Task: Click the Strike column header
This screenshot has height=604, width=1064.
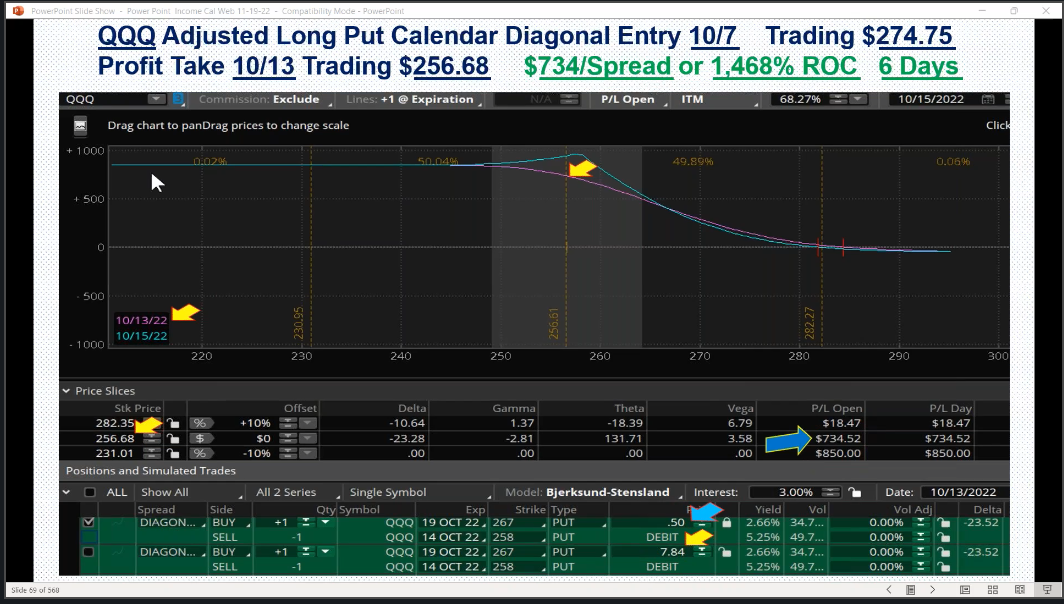Action: pos(530,510)
